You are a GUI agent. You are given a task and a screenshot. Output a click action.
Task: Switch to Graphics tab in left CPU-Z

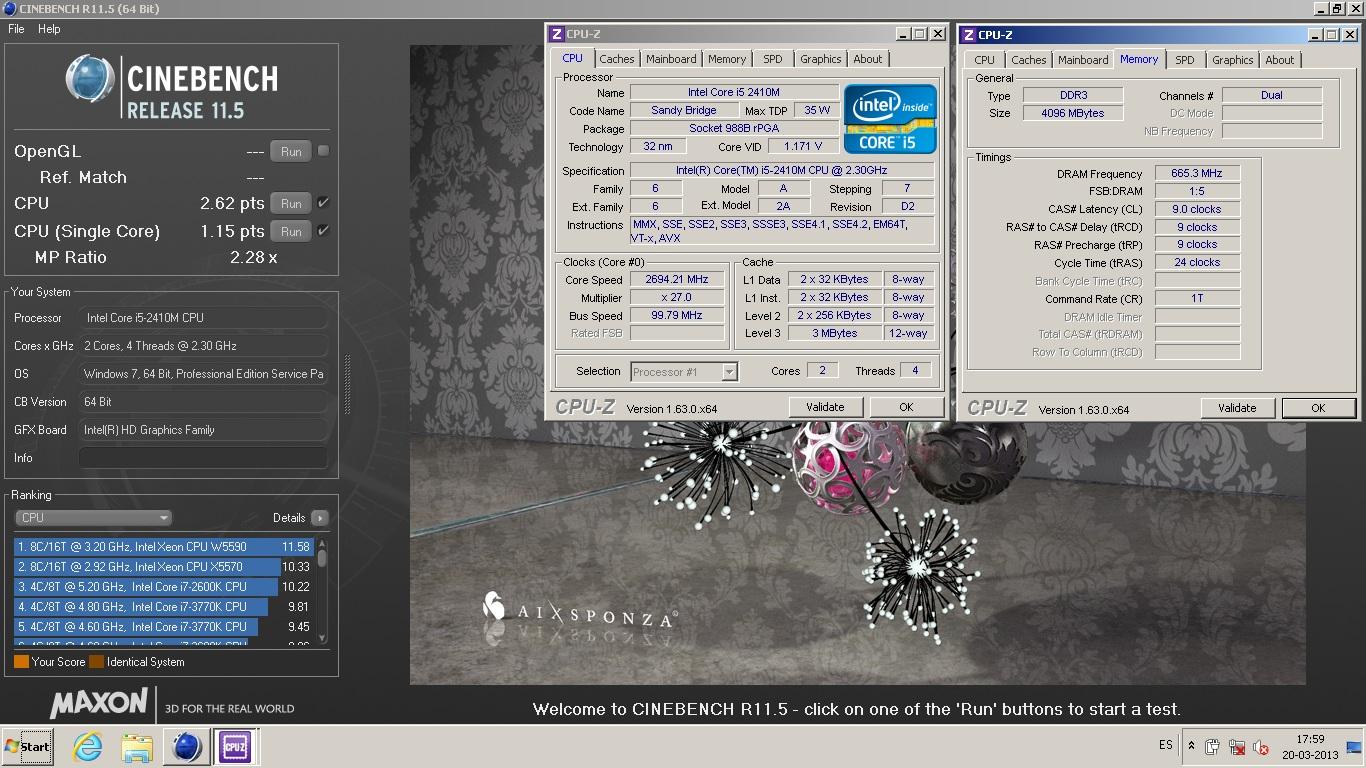tap(821, 59)
